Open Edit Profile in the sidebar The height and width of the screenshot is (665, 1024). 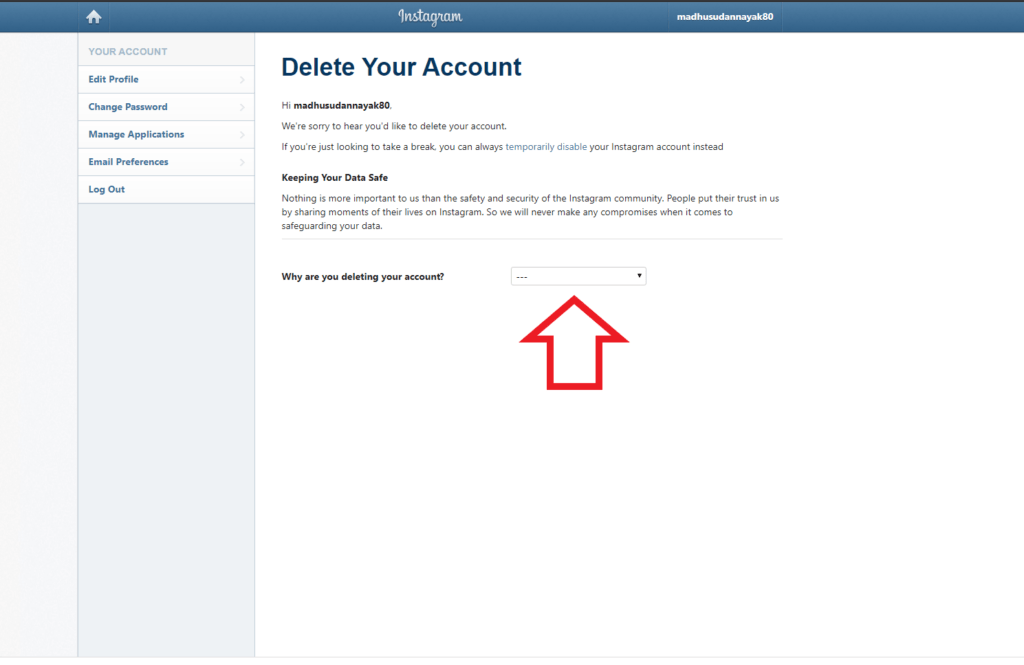coord(167,79)
